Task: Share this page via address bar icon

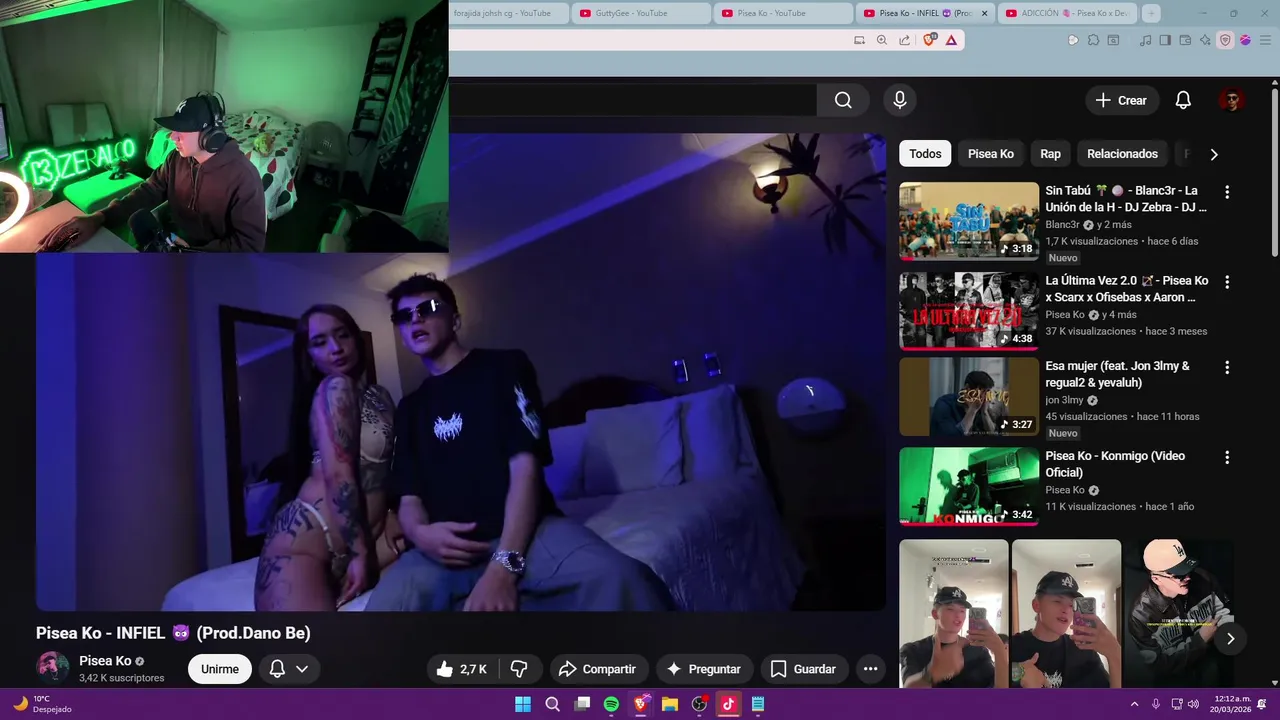Action: click(x=904, y=40)
